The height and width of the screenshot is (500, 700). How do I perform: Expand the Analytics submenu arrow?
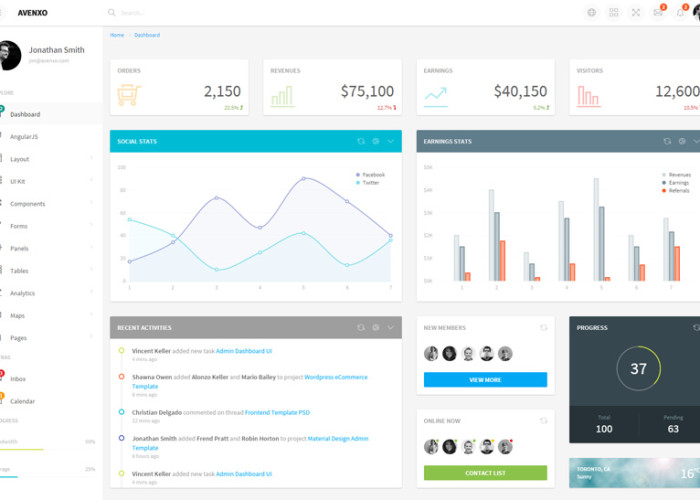[x=92, y=292]
